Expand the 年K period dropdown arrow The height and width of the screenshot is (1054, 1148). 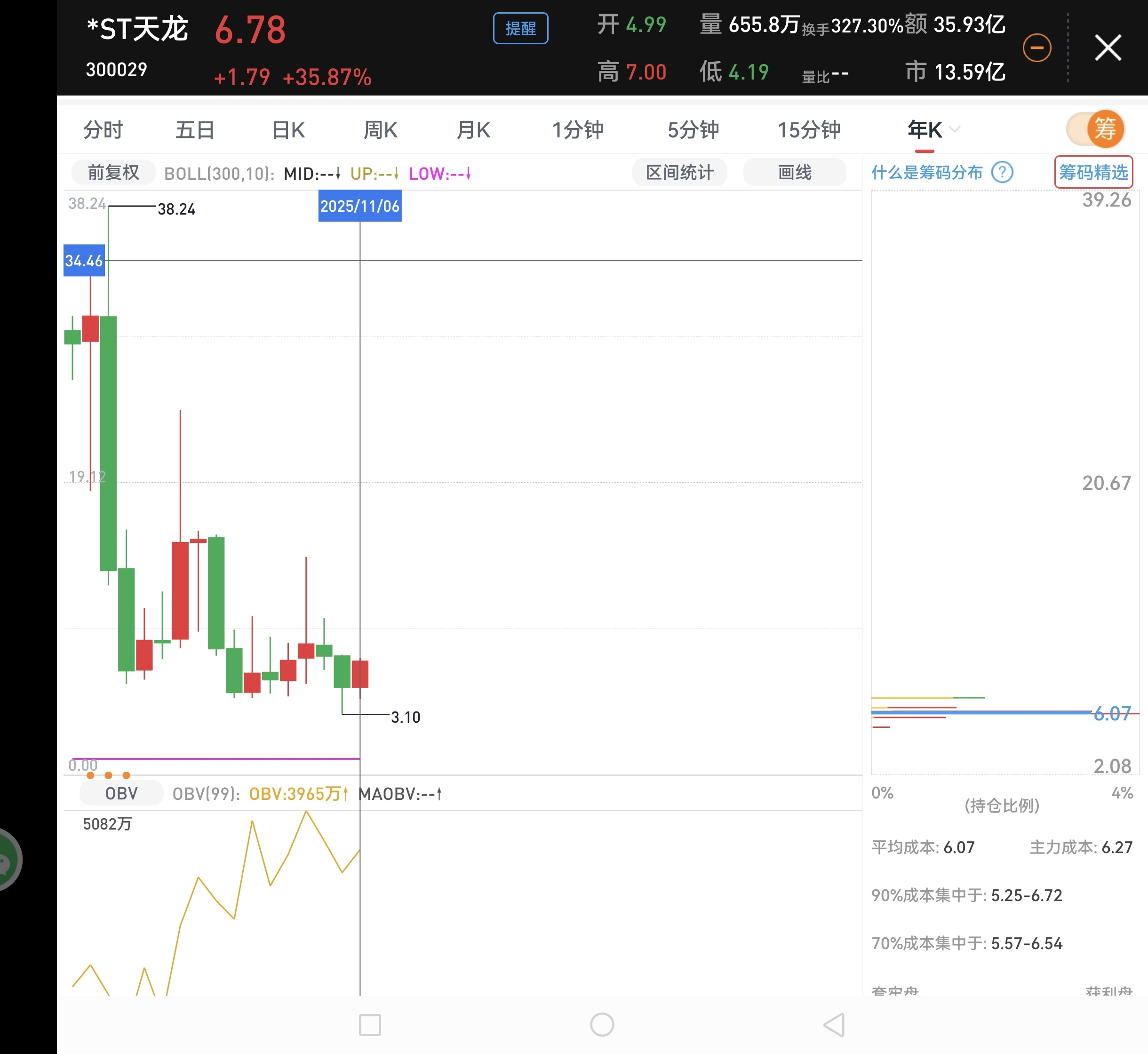click(x=955, y=129)
